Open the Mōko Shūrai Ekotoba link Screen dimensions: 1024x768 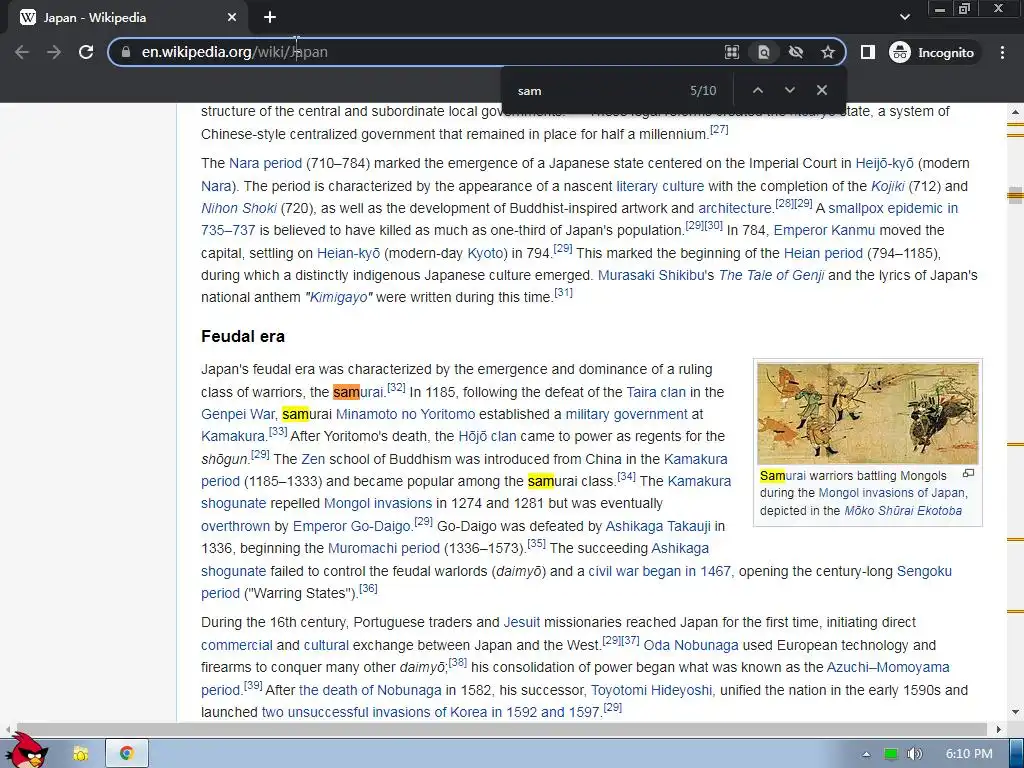903,511
